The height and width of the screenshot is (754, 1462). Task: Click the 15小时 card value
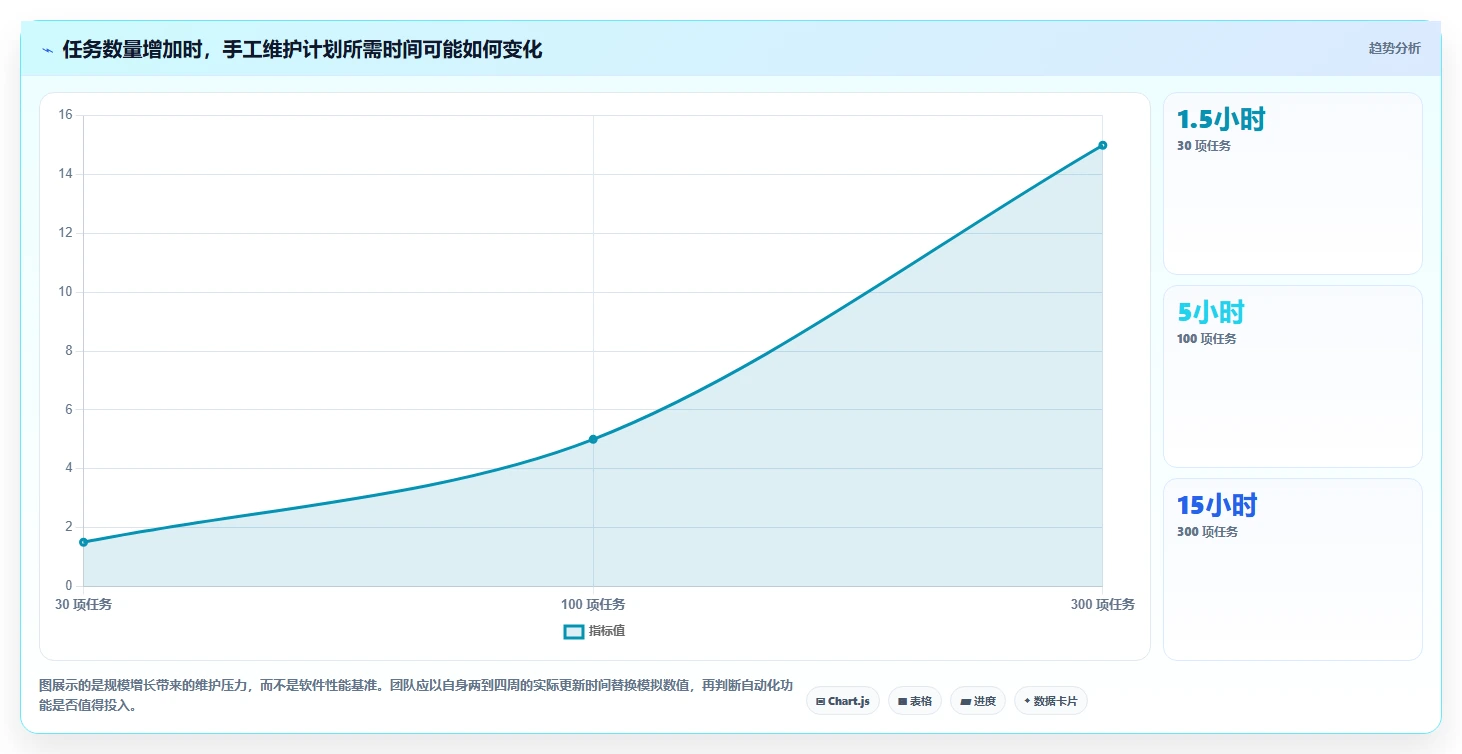coord(1217,505)
